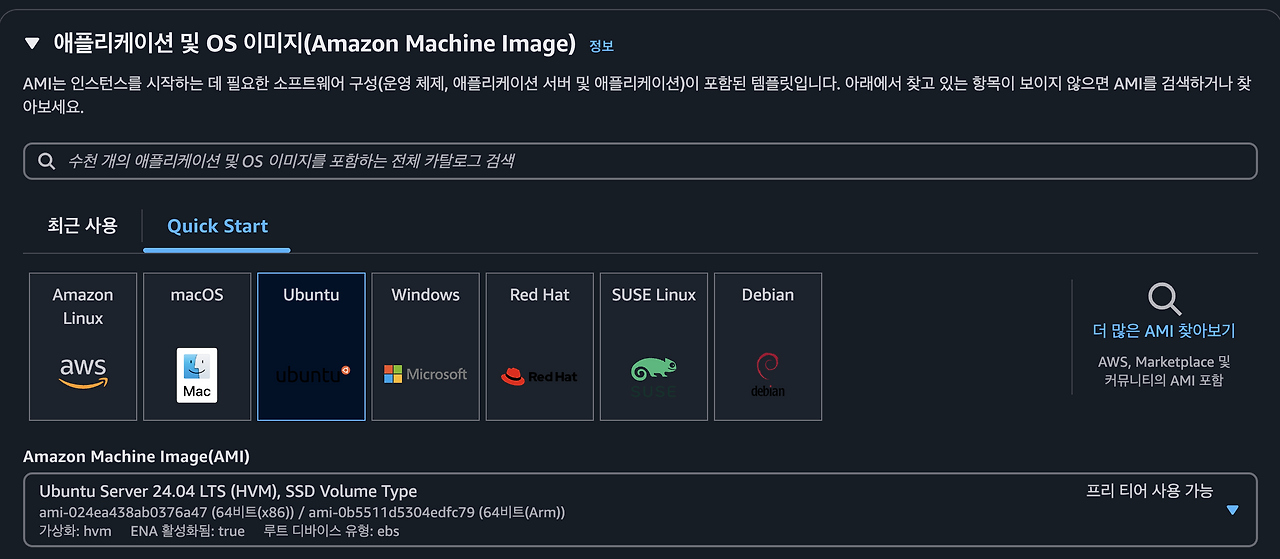Screen dimensions: 1280x559
Task: Click the ENA 활성화됨: true text
Action: point(187,531)
